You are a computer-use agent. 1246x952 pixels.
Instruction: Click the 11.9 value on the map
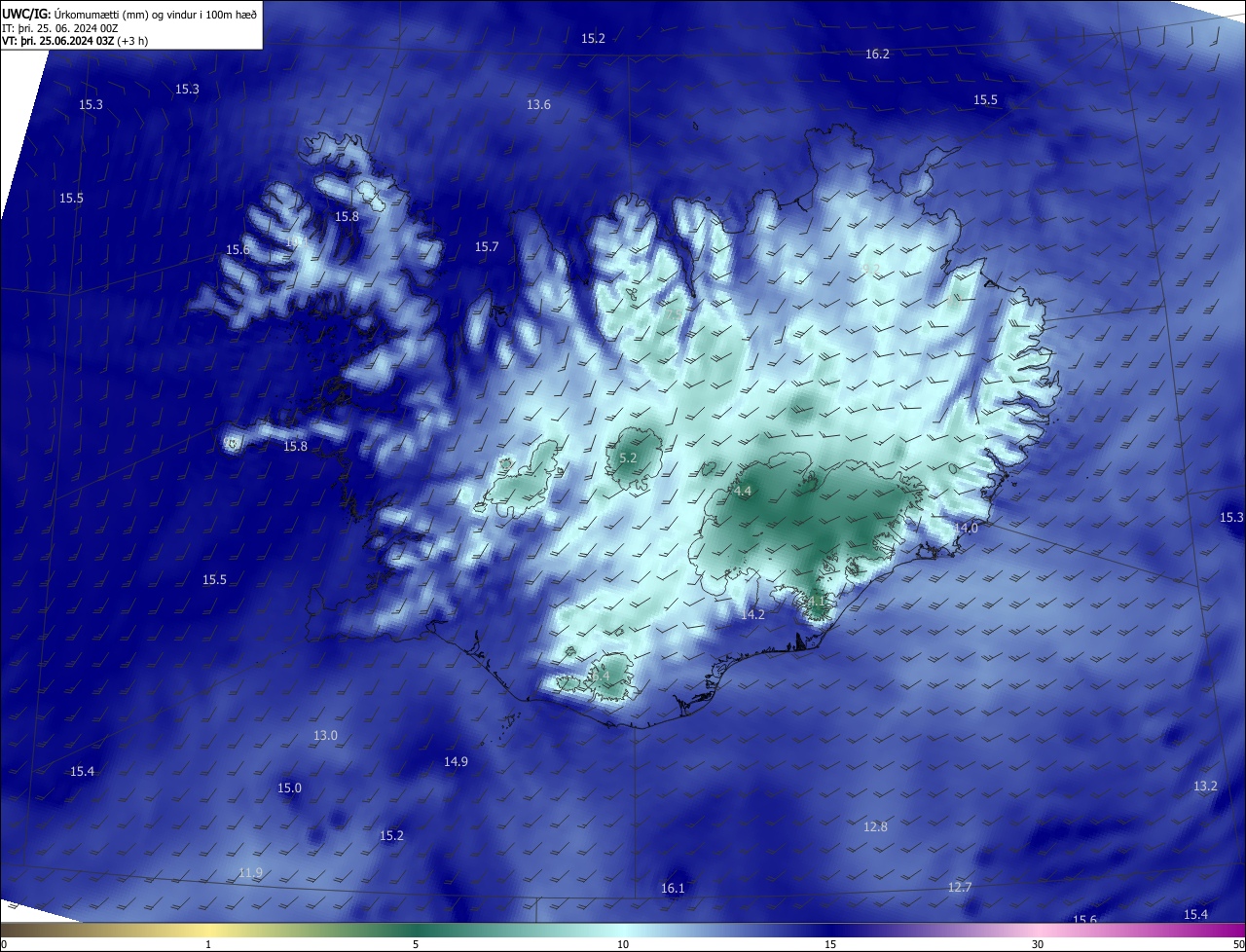point(250,872)
